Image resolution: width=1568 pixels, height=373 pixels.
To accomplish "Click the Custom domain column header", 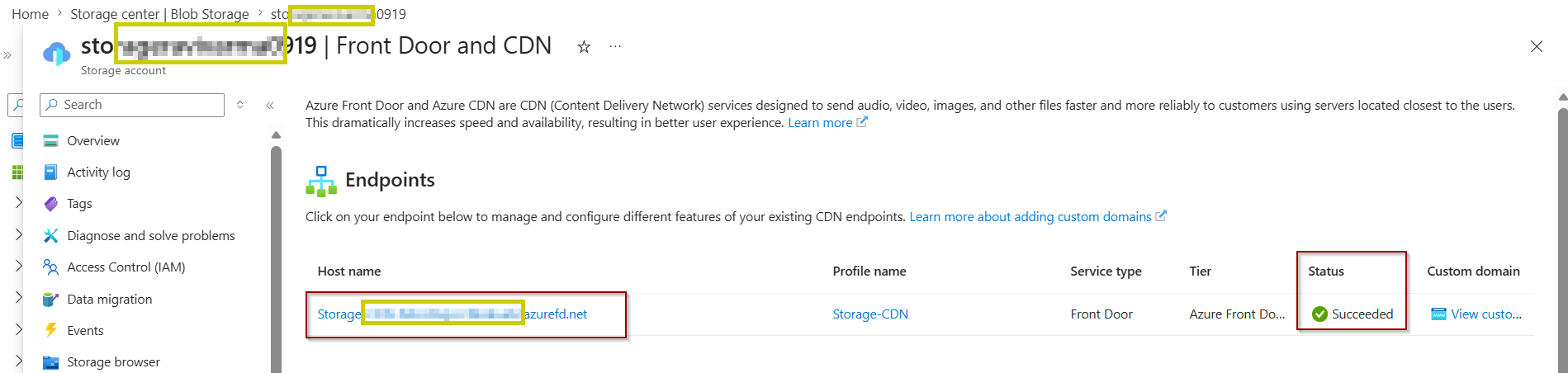I will click(x=1473, y=271).
